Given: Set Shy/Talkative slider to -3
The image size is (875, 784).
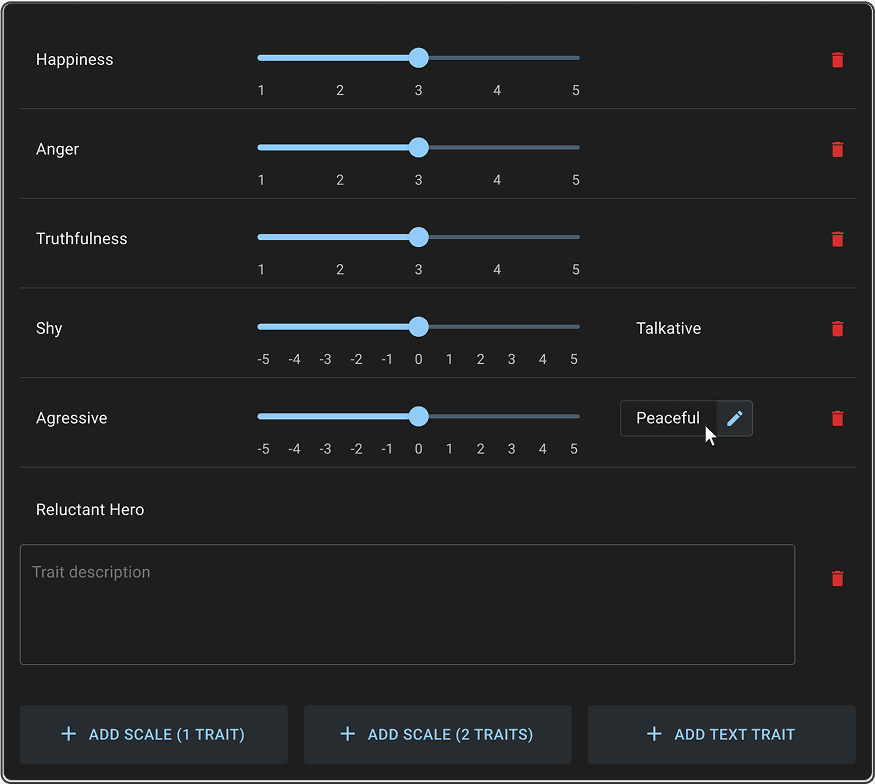Looking at the screenshot, I should [325, 327].
